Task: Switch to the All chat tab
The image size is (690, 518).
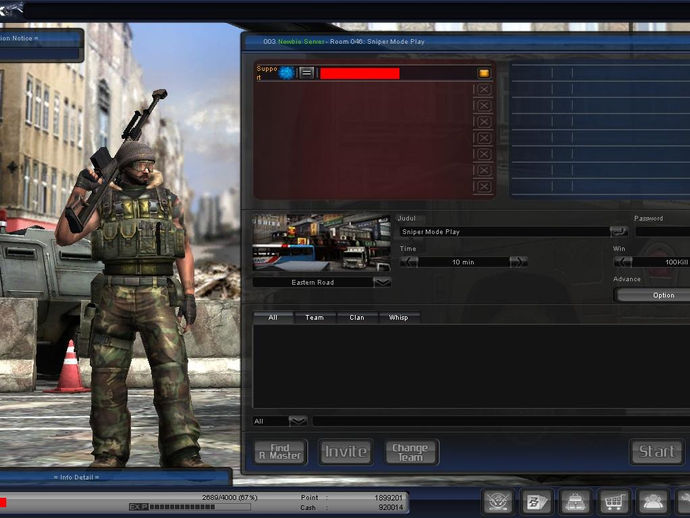Action: pos(273,317)
